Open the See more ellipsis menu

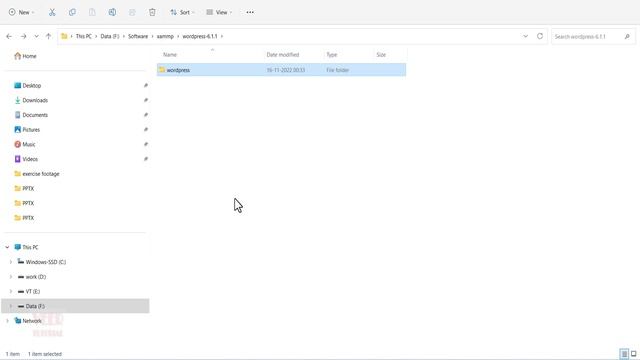(x=250, y=12)
